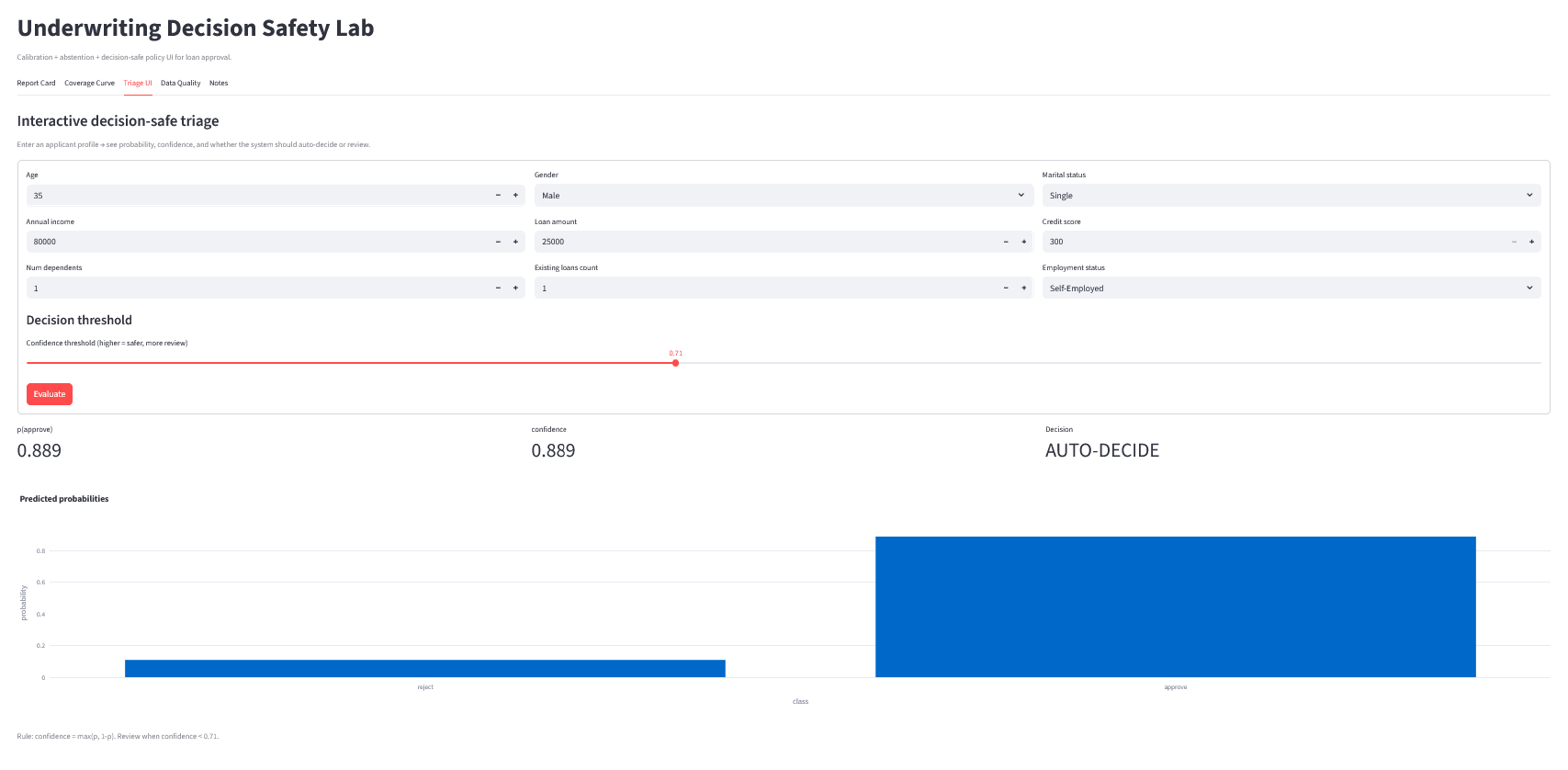
Task: Go to the Data Quality tab
Action: tap(180, 84)
